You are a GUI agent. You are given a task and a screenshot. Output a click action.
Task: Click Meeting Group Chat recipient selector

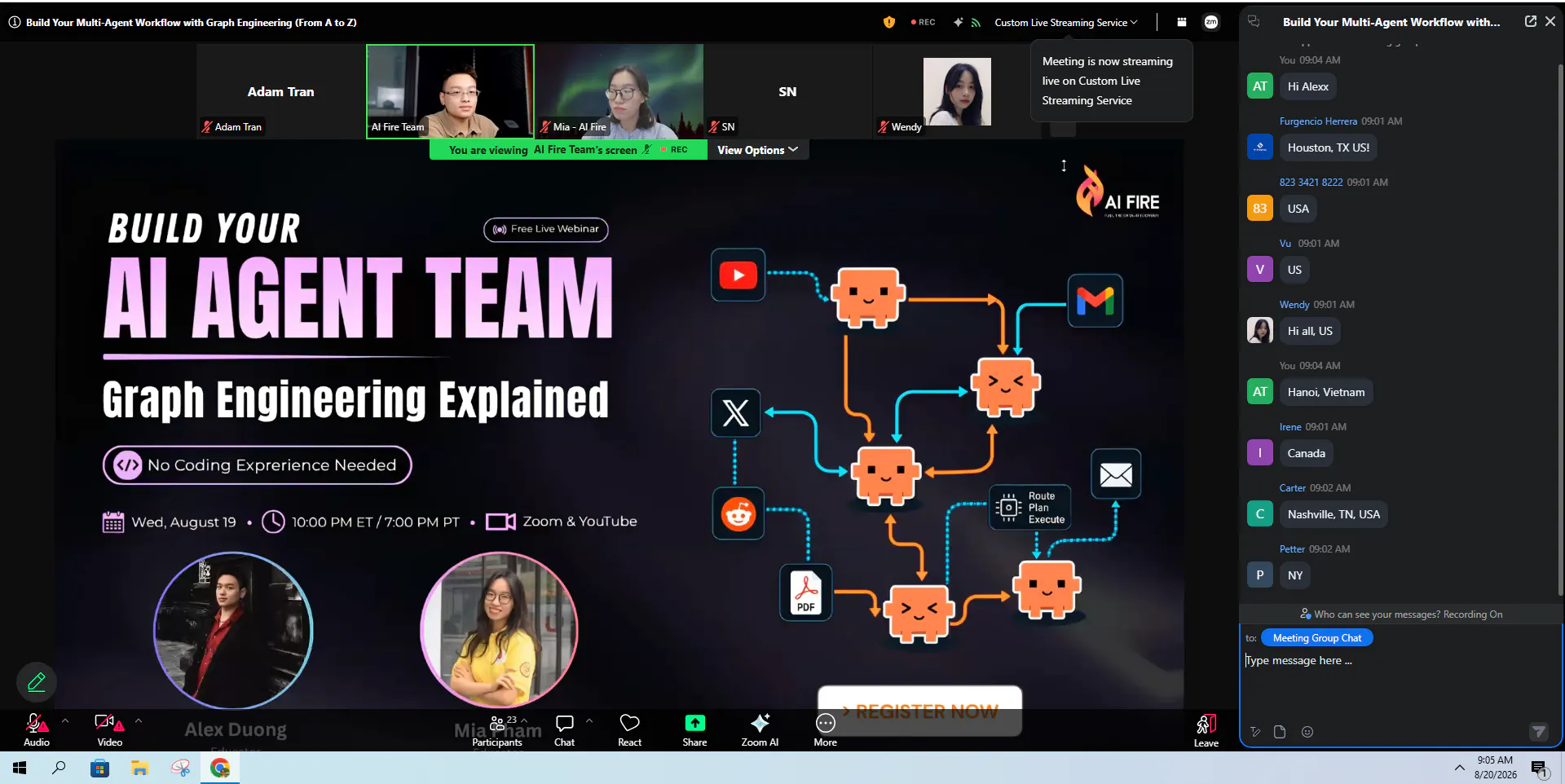pos(1316,638)
